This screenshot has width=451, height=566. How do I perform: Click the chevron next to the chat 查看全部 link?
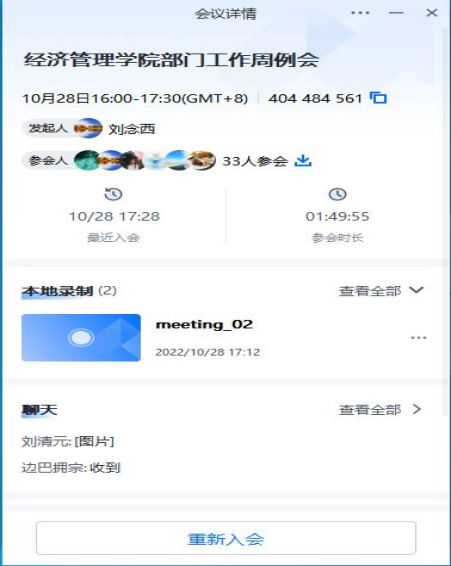pyautogui.click(x=417, y=409)
